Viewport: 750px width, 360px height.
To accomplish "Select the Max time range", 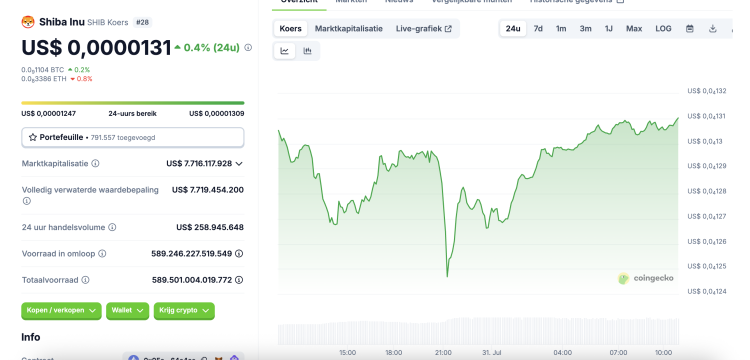I will 634,29.
